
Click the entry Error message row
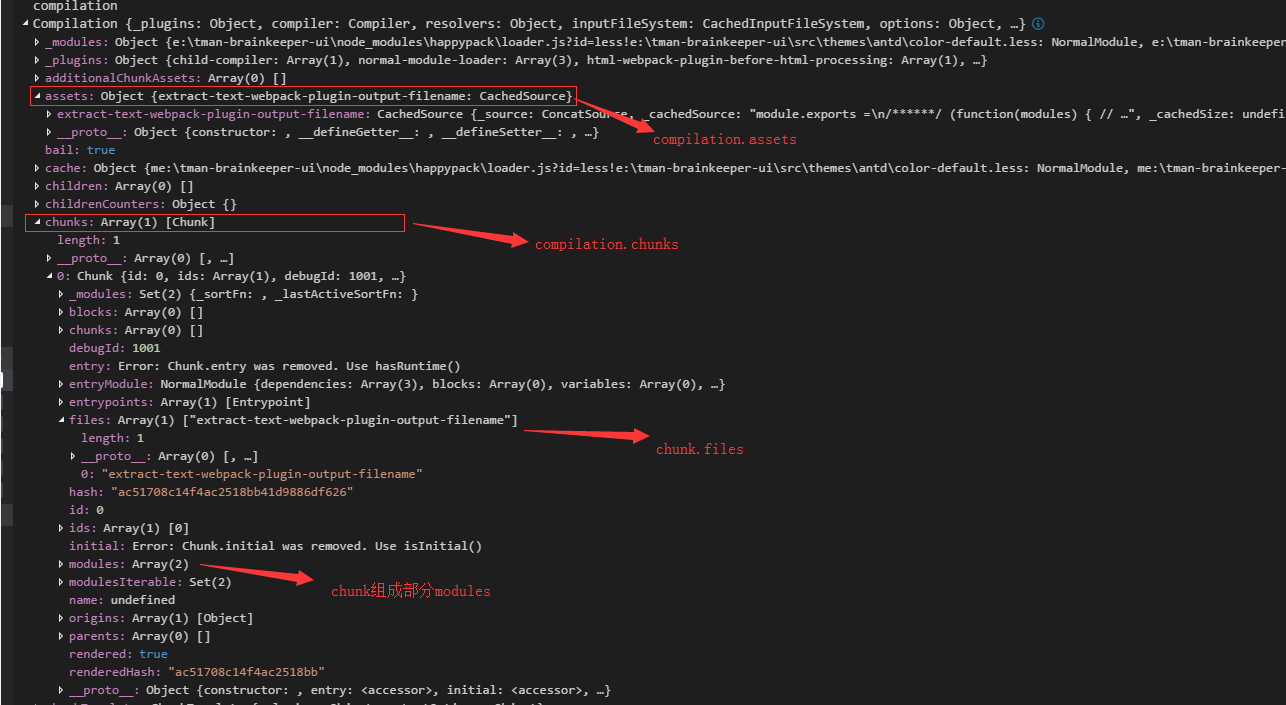point(265,366)
